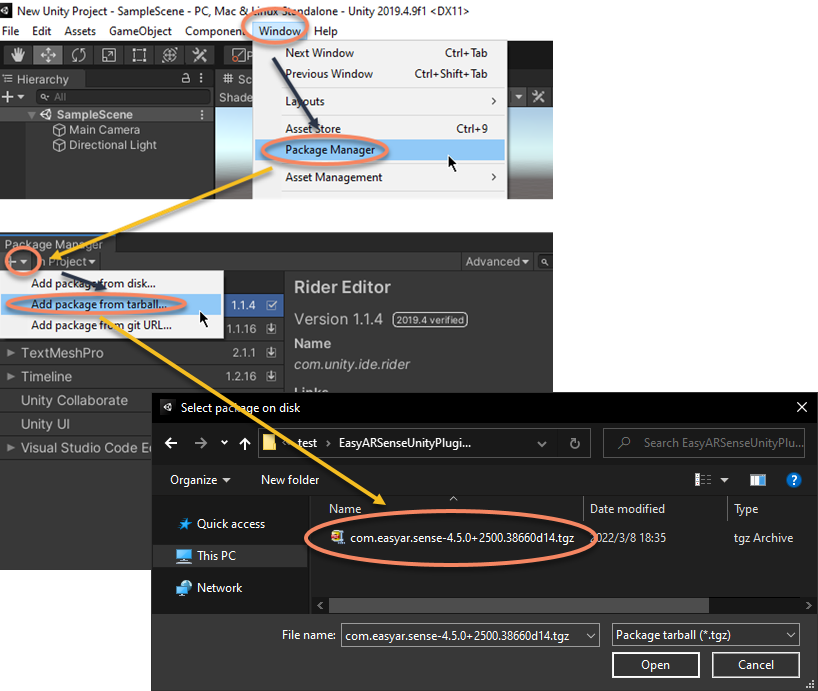This screenshot has height=691, width=818.
Task: Open the Assets menu
Action: (x=80, y=31)
